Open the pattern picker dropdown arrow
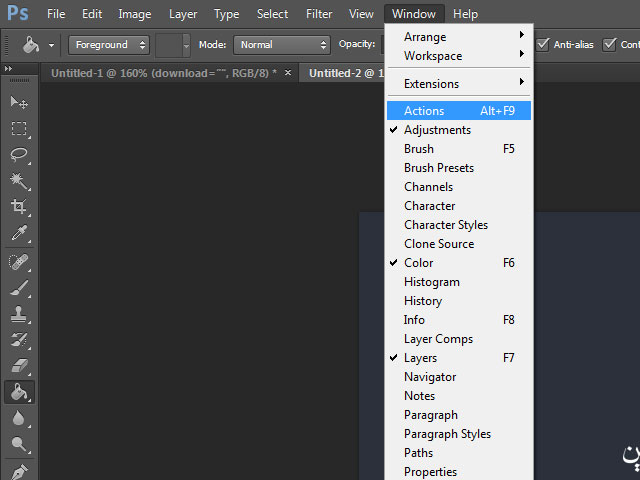640x480 pixels. click(x=186, y=45)
